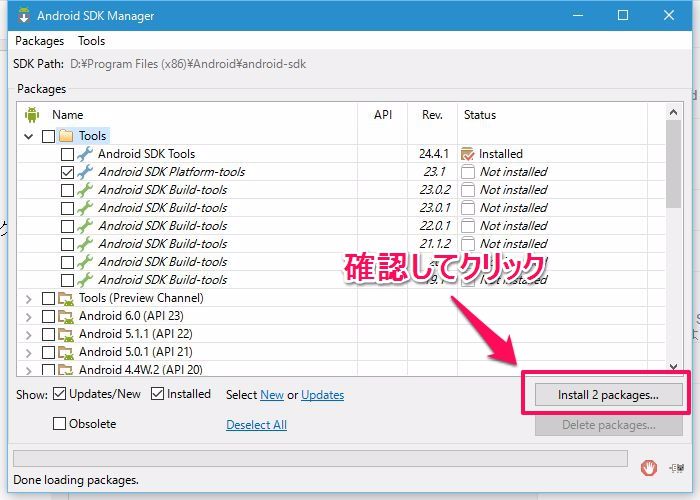Click the Deselect All link
The height and width of the screenshot is (500, 700).
256,425
